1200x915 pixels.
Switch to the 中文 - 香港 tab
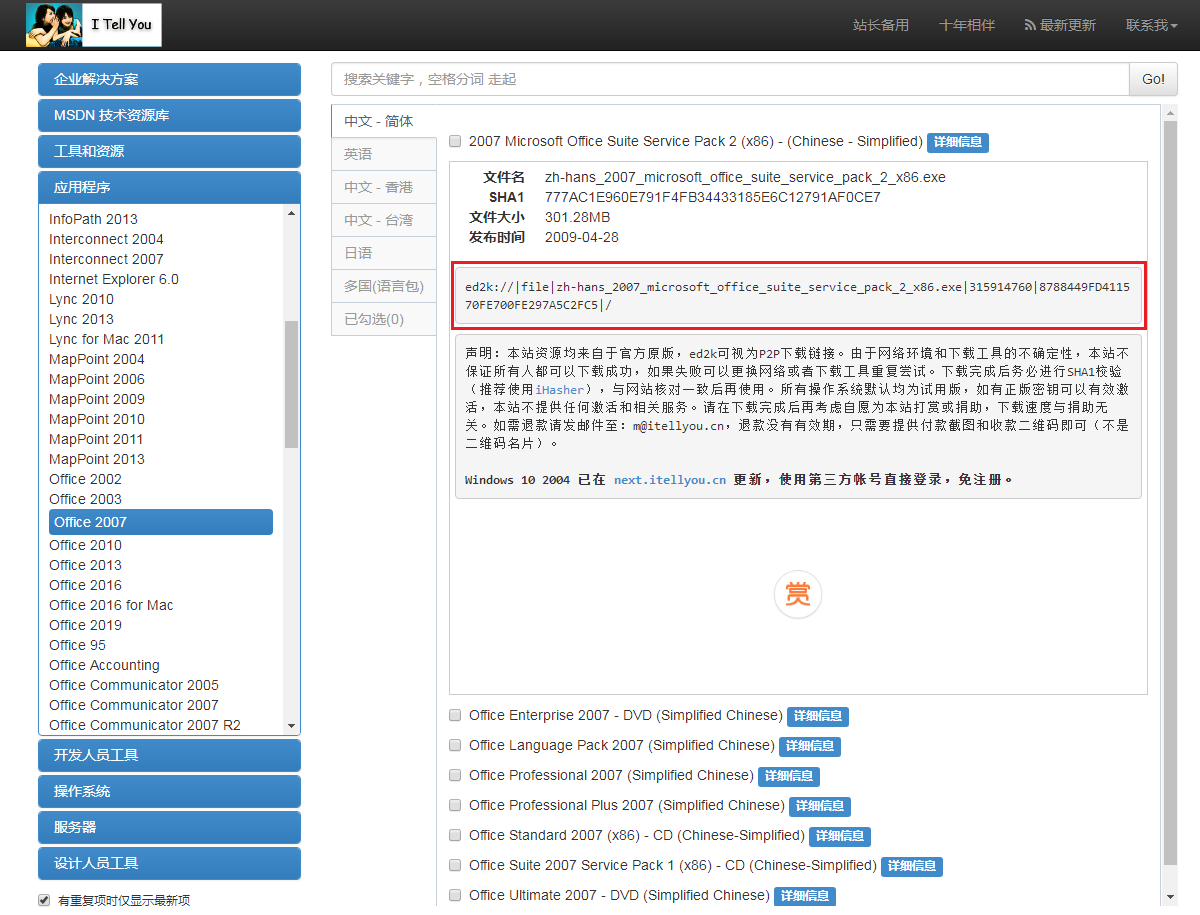384,187
